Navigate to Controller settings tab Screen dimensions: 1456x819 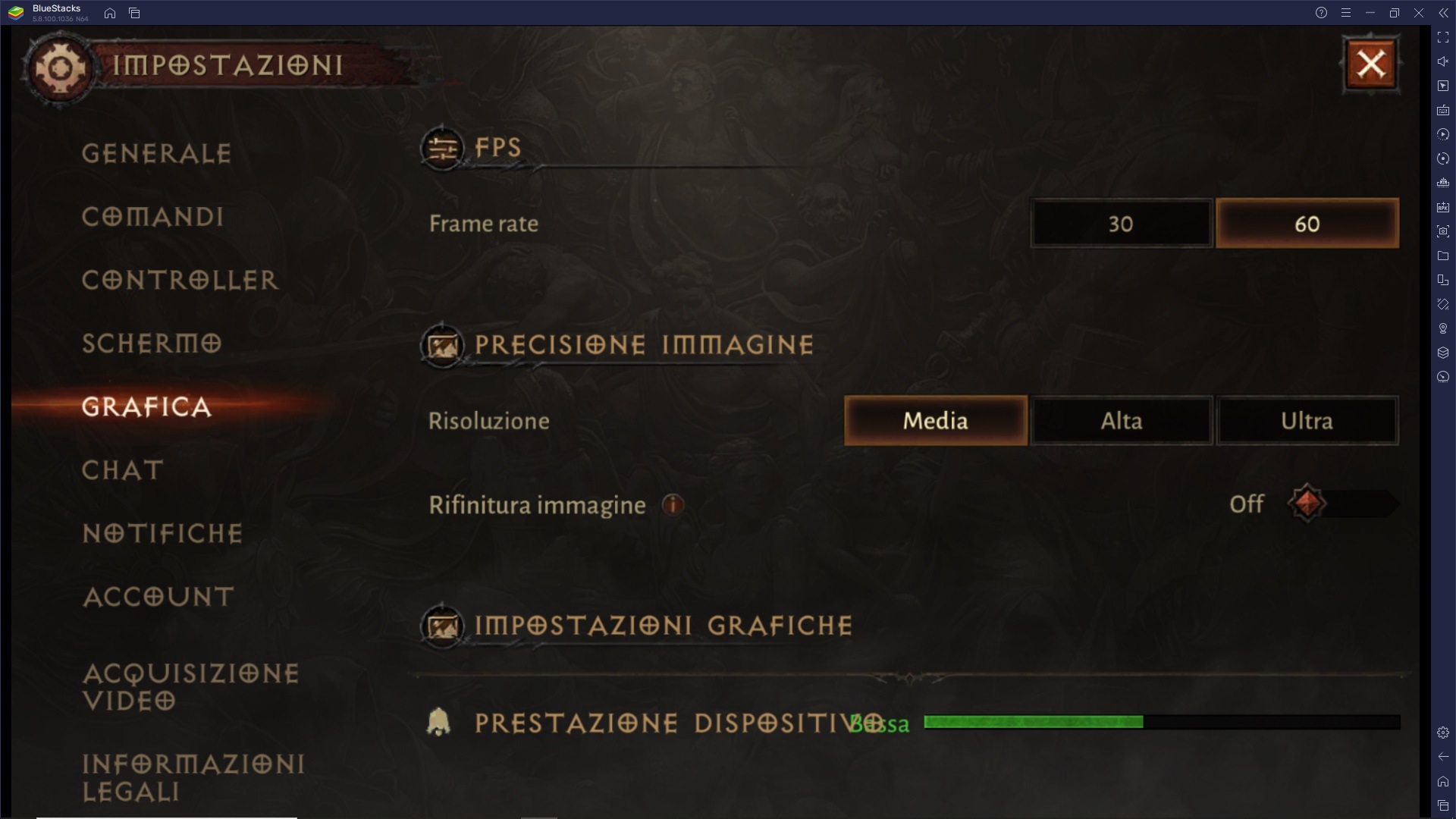point(180,280)
